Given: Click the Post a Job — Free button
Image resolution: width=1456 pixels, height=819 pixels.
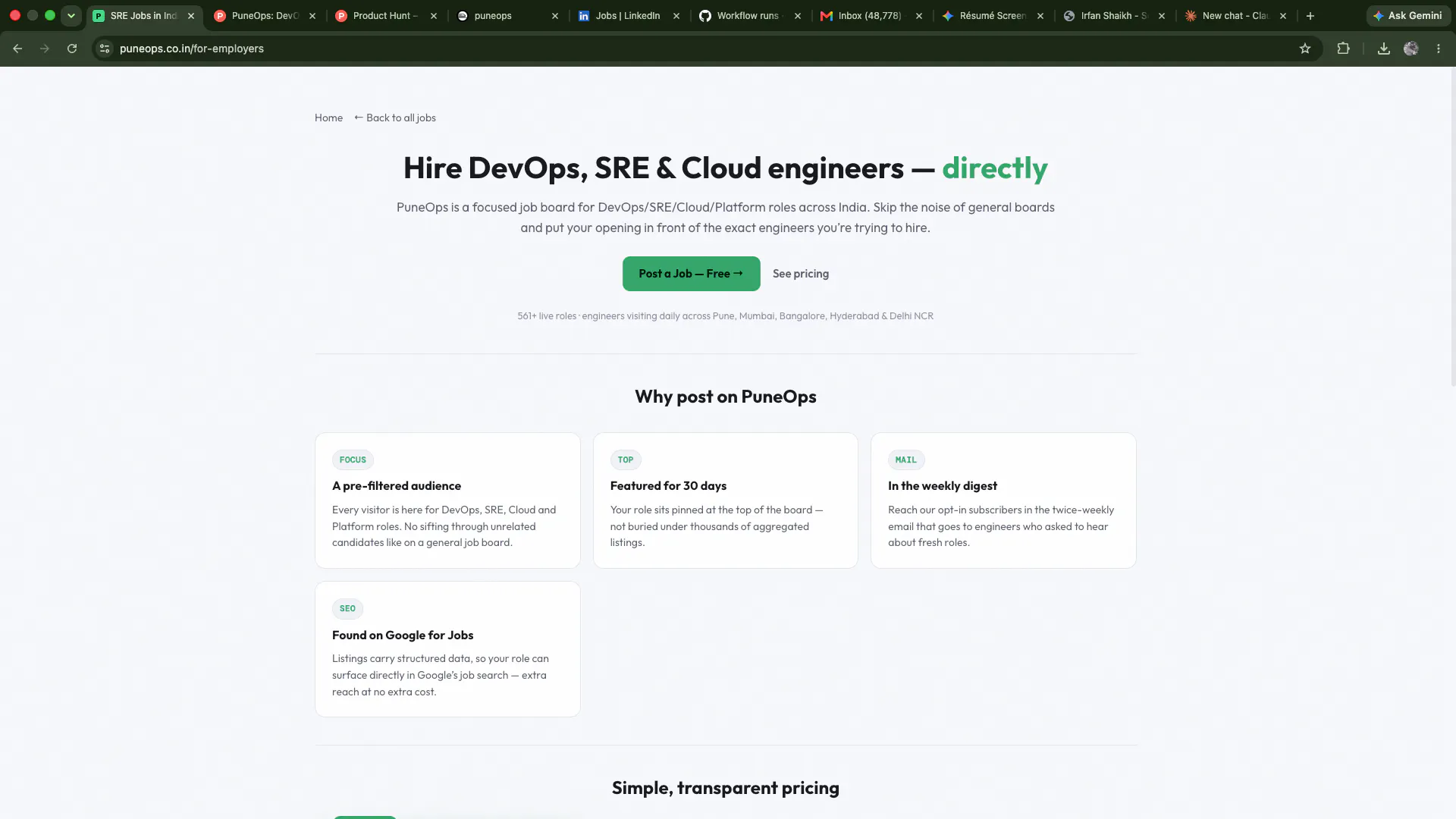Looking at the screenshot, I should [x=691, y=274].
